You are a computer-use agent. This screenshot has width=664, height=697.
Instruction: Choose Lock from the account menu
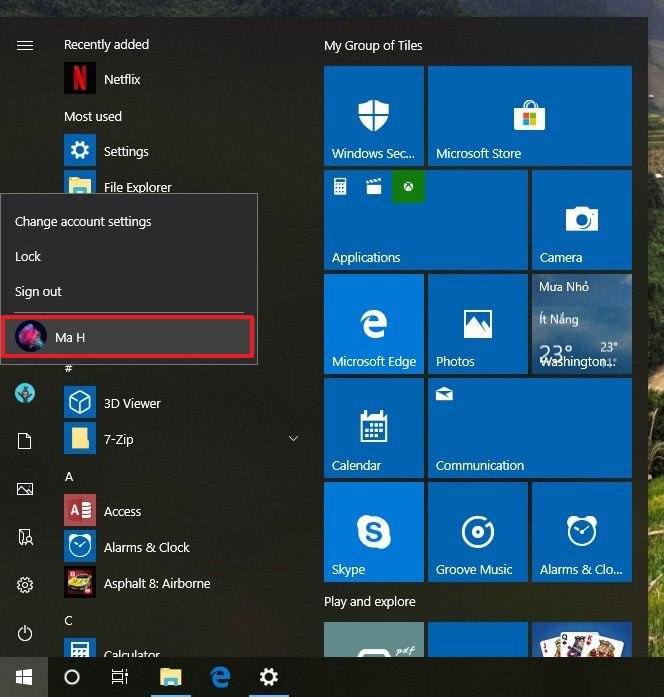click(28, 256)
